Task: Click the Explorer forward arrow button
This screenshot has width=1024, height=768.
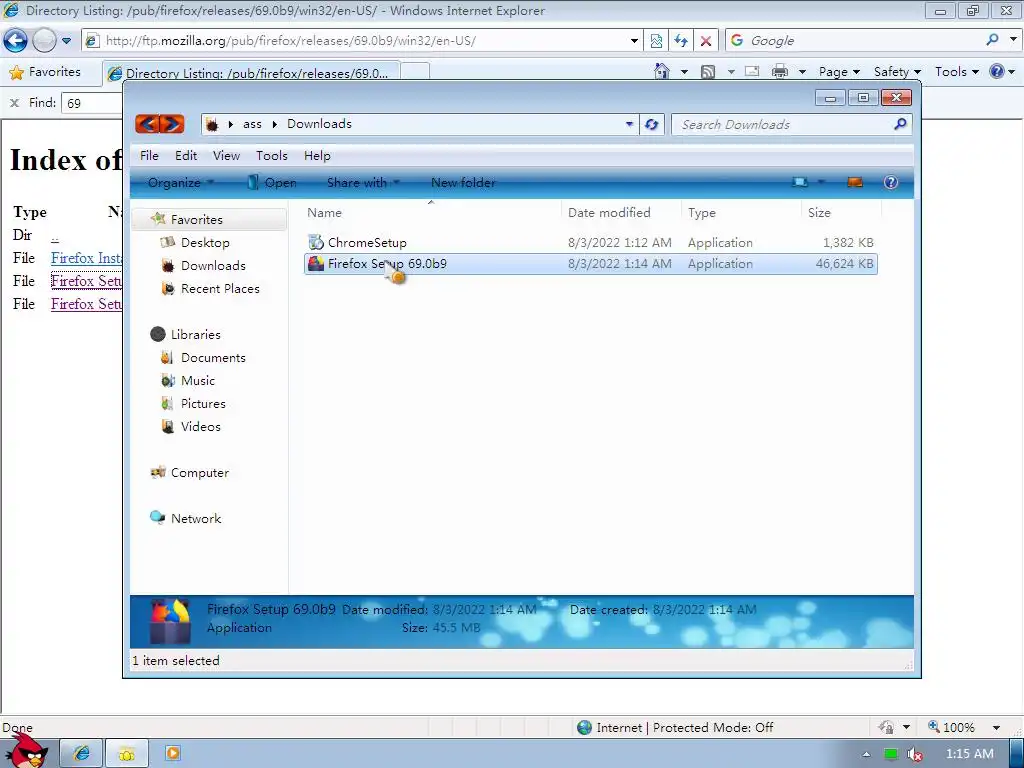Action: (x=172, y=123)
